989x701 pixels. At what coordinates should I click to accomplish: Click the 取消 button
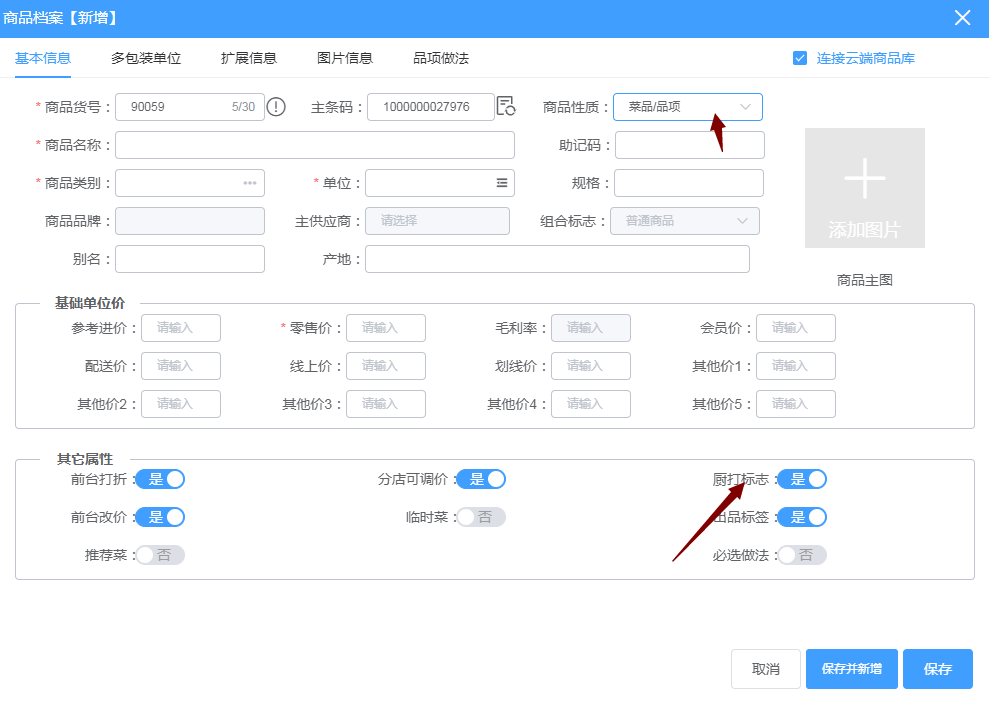coord(766,669)
